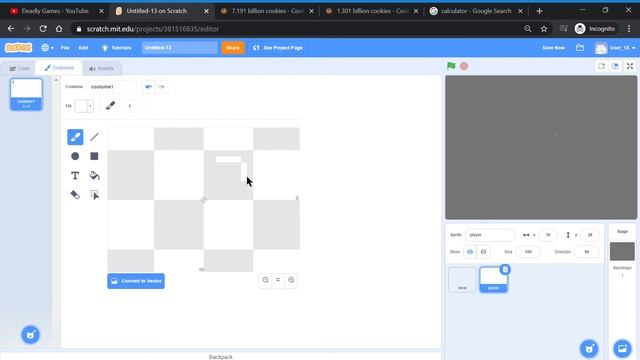This screenshot has height=360, width=640.
Task: Open the Edit menu
Action: click(83, 48)
